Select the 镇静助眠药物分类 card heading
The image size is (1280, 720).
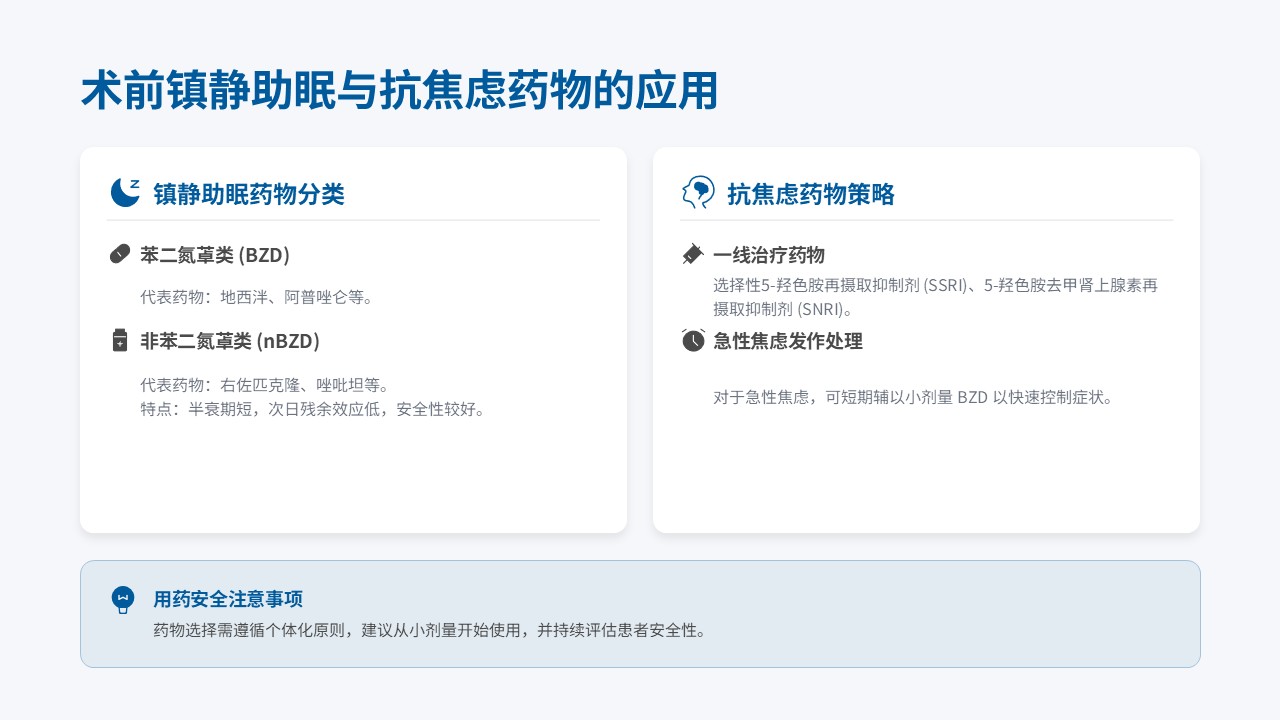(248, 194)
